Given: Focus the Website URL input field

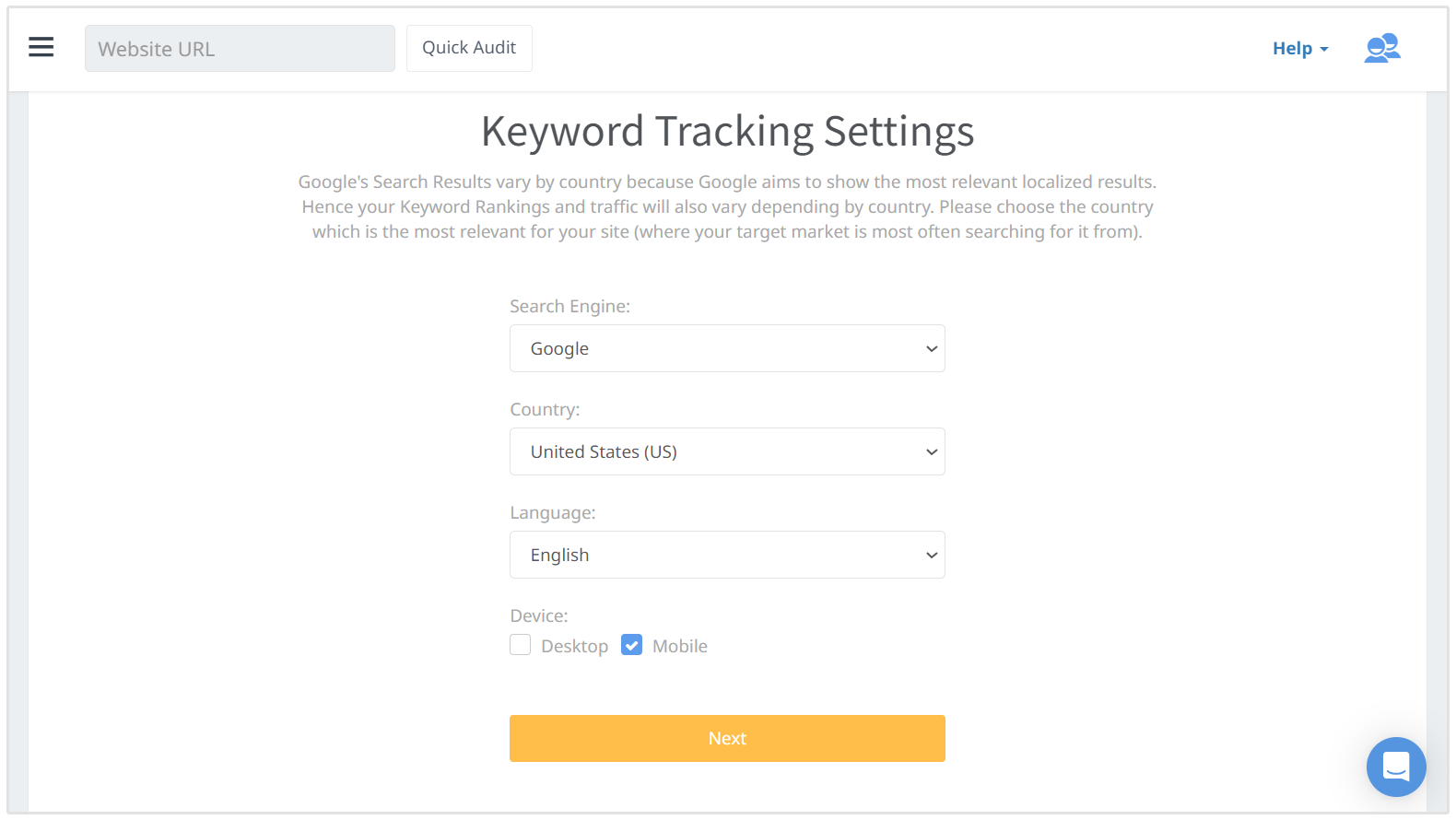Looking at the screenshot, I should tap(240, 49).
